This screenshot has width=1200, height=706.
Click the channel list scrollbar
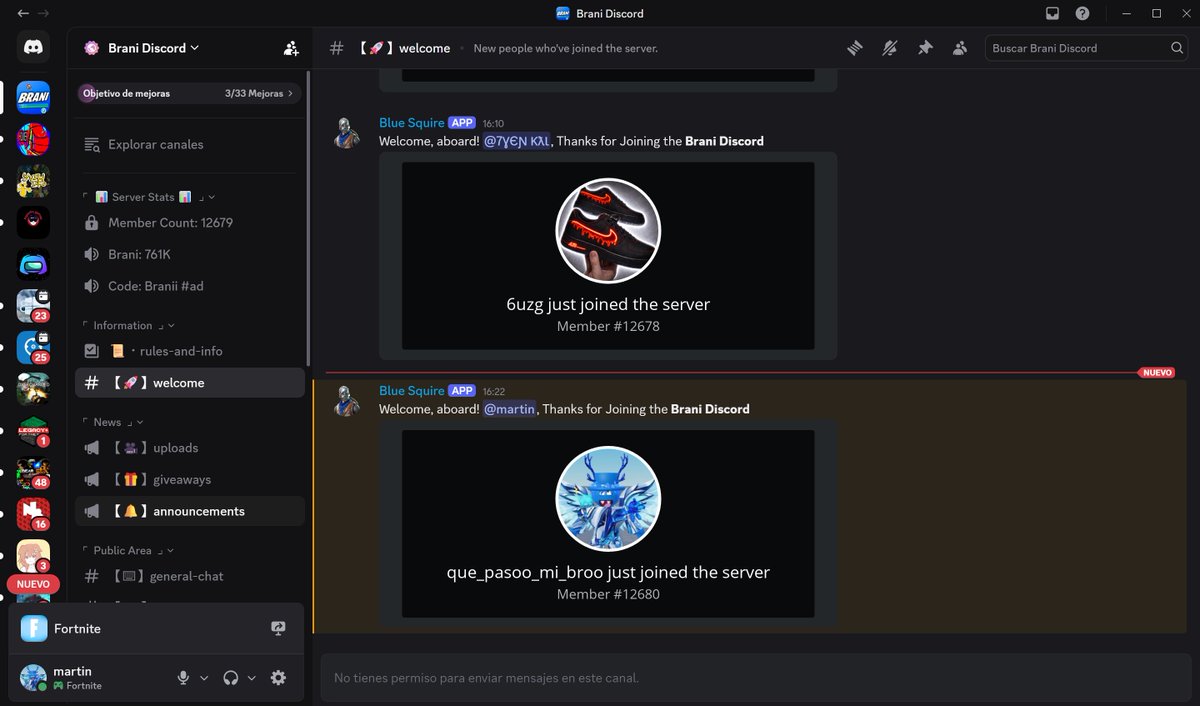pos(309,218)
